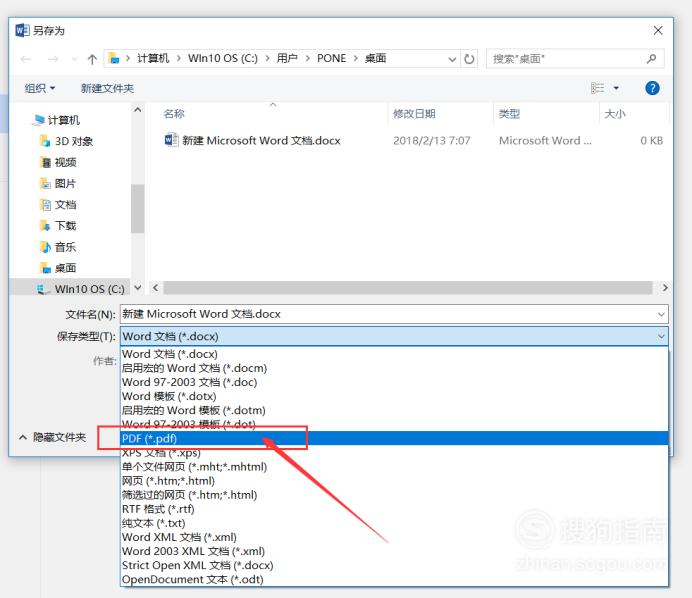Click the Forward navigation arrow
The height and width of the screenshot is (598, 692).
(53, 59)
